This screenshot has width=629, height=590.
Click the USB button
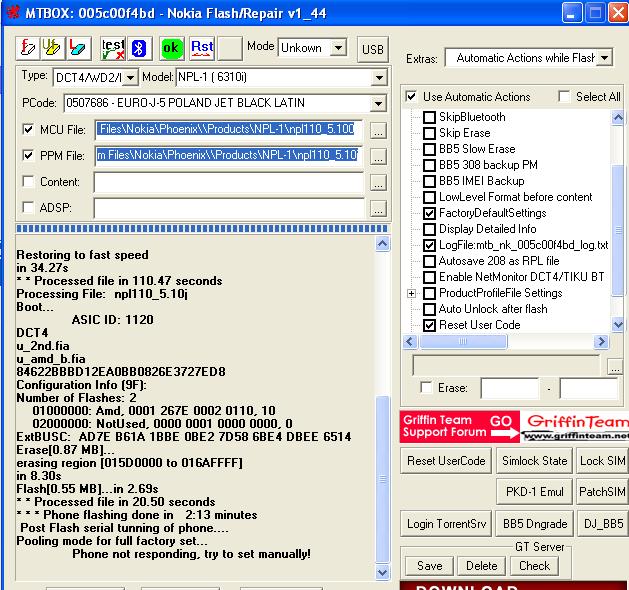[373, 49]
